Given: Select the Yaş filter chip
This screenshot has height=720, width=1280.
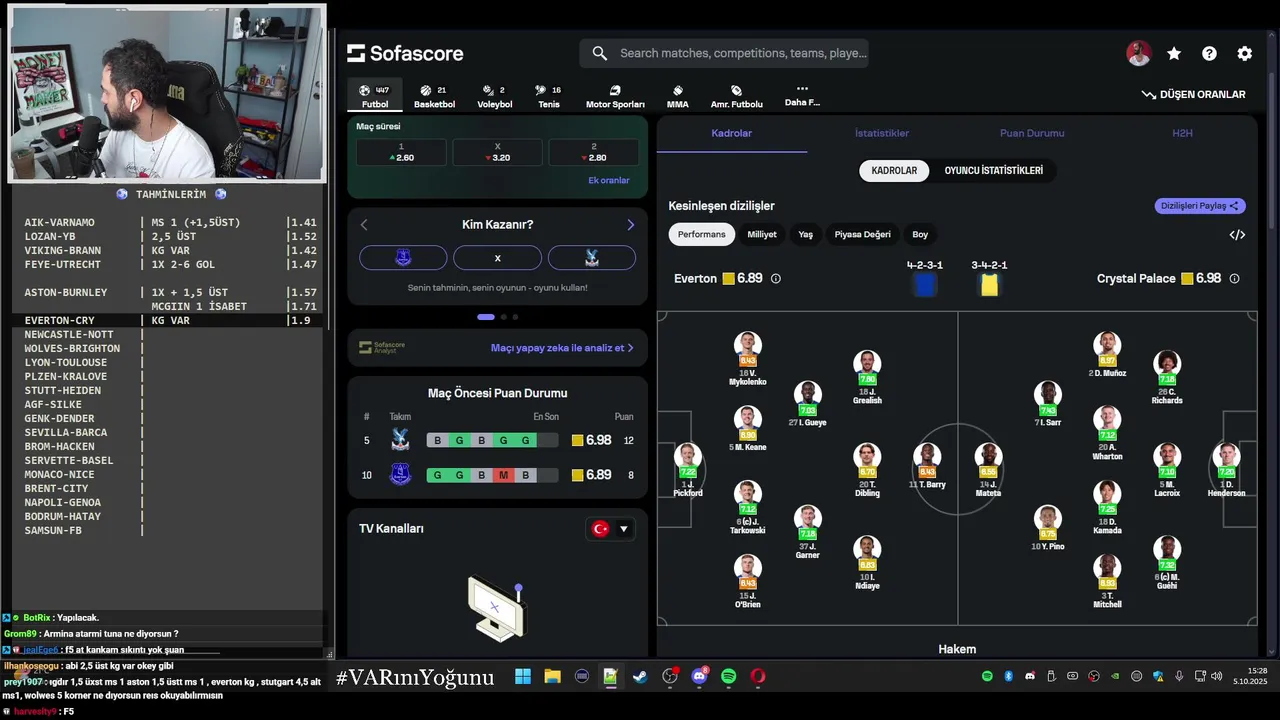Looking at the screenshot, I should [806, 235].
